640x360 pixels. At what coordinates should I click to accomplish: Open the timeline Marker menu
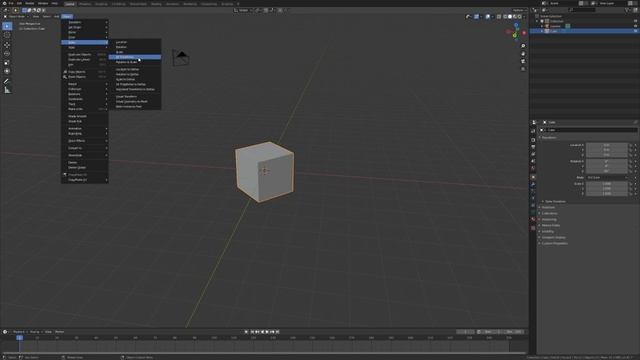click(x=60, y=332)
